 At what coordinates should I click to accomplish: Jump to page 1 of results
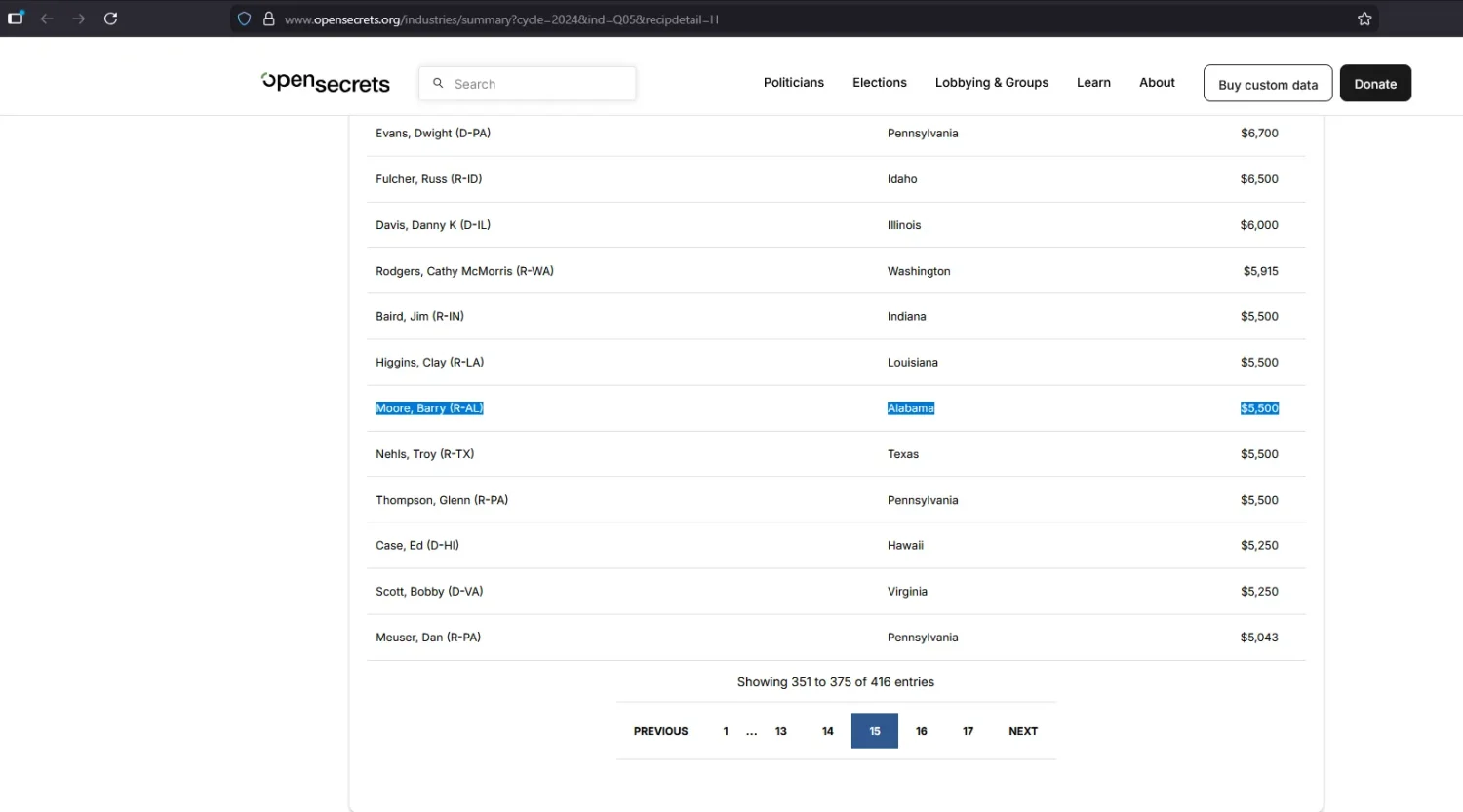(x=726, y=731)
